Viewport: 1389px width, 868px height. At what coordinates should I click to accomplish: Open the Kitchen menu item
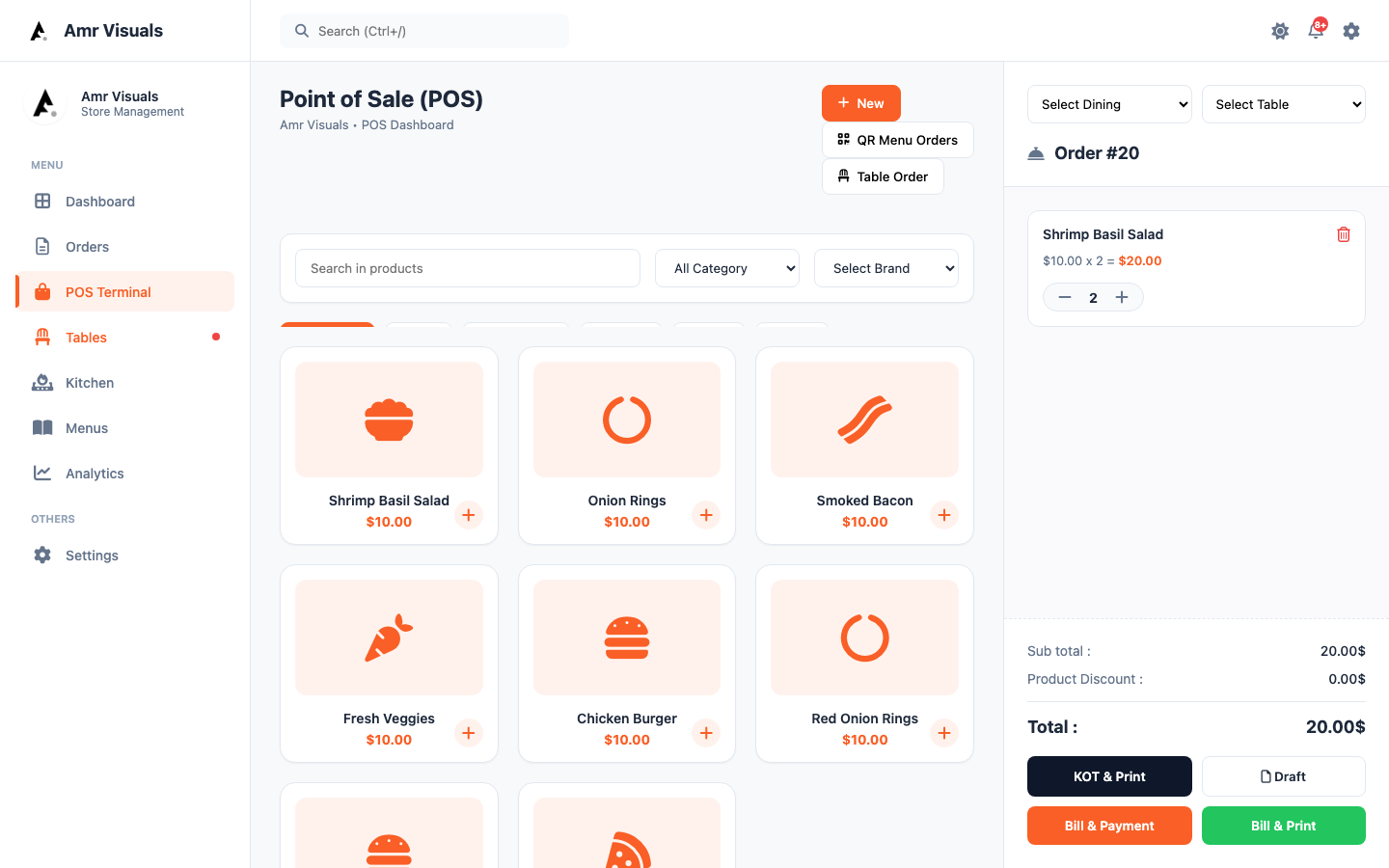pos(124,383)
